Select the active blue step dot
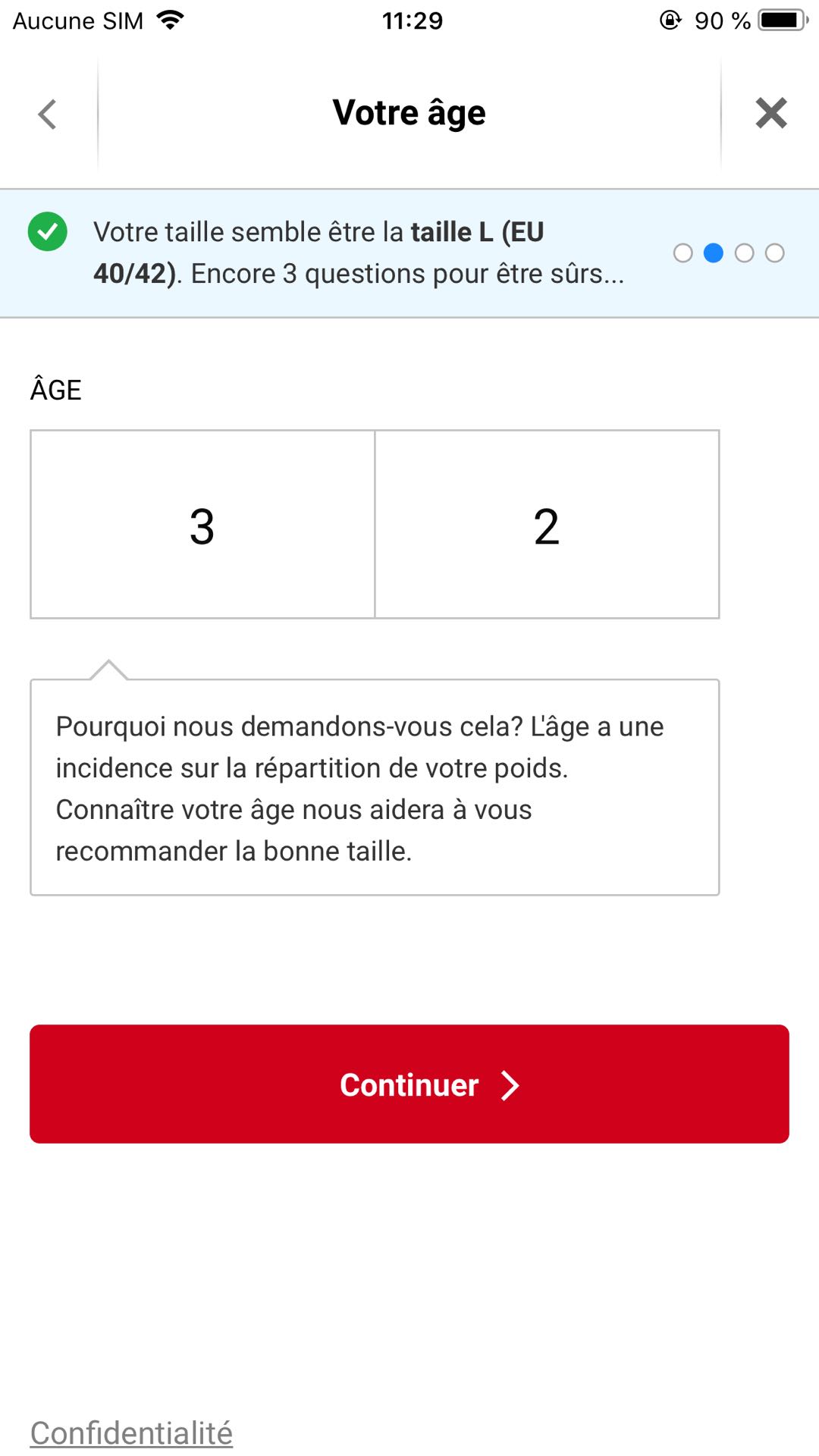 714,253
